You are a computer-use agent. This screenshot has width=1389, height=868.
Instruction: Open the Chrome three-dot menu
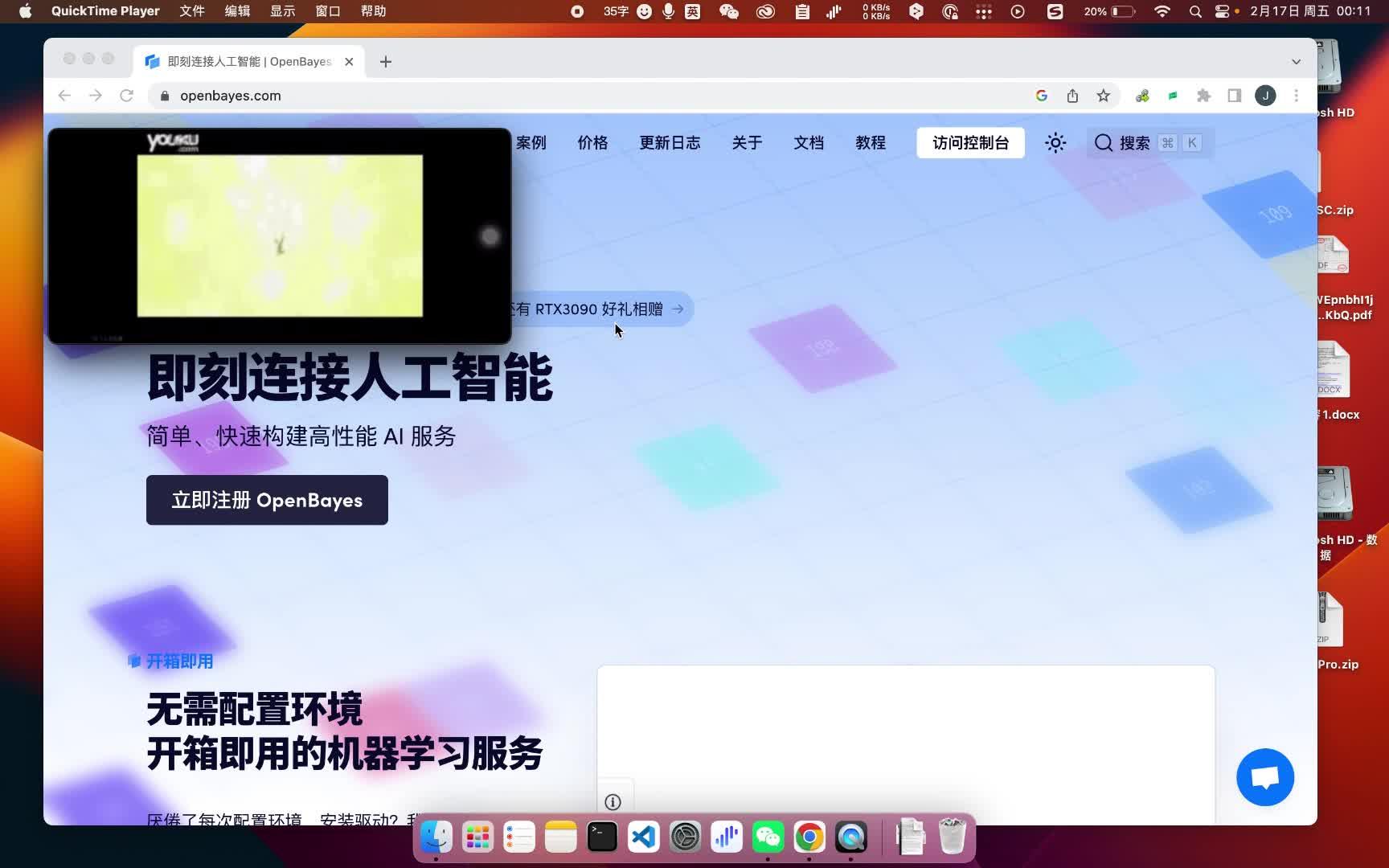(1296, 96)
